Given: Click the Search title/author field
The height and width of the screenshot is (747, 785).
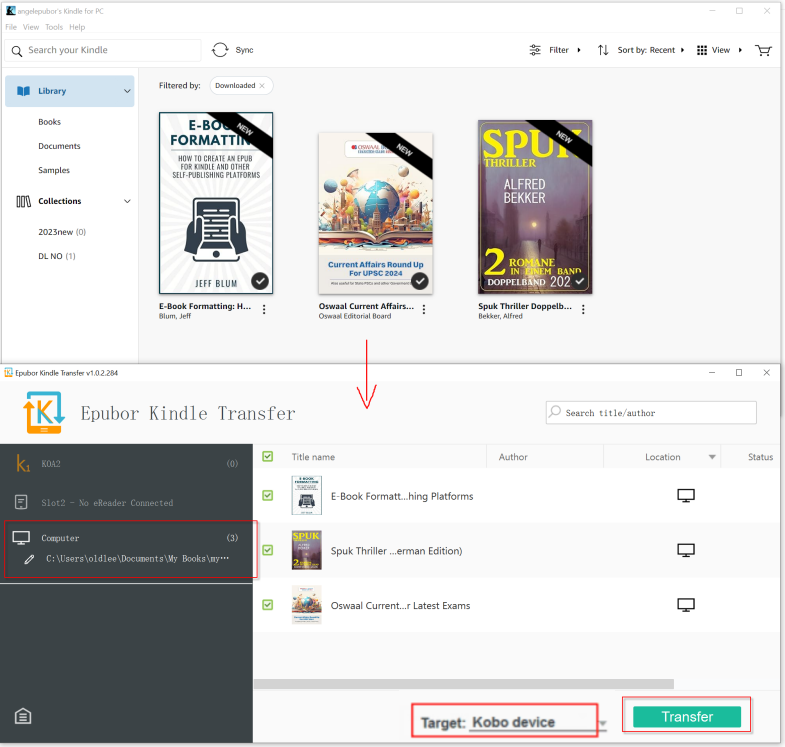Looking at the screenshot, I should (x=651, y=413).
